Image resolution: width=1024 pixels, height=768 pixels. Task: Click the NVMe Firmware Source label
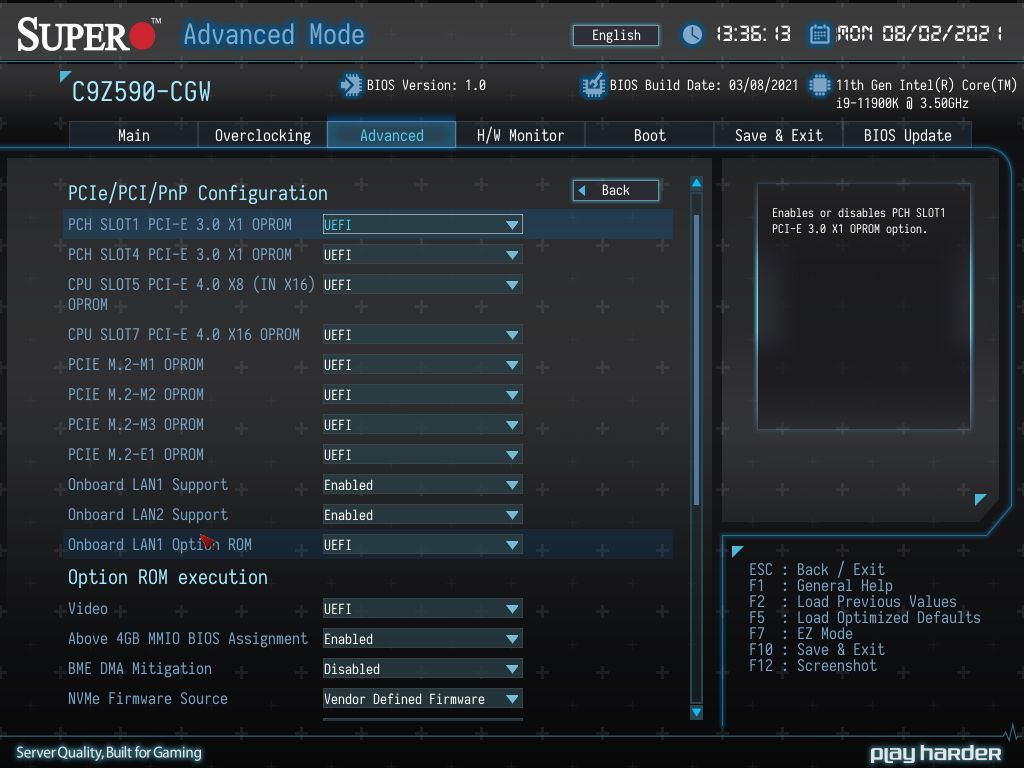coord(148,698)
